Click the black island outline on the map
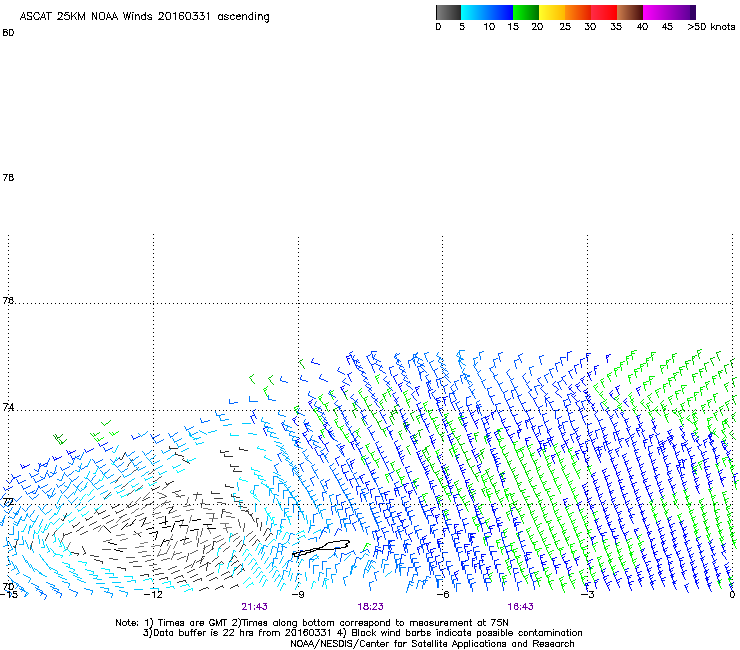 (x=321, y=548)
